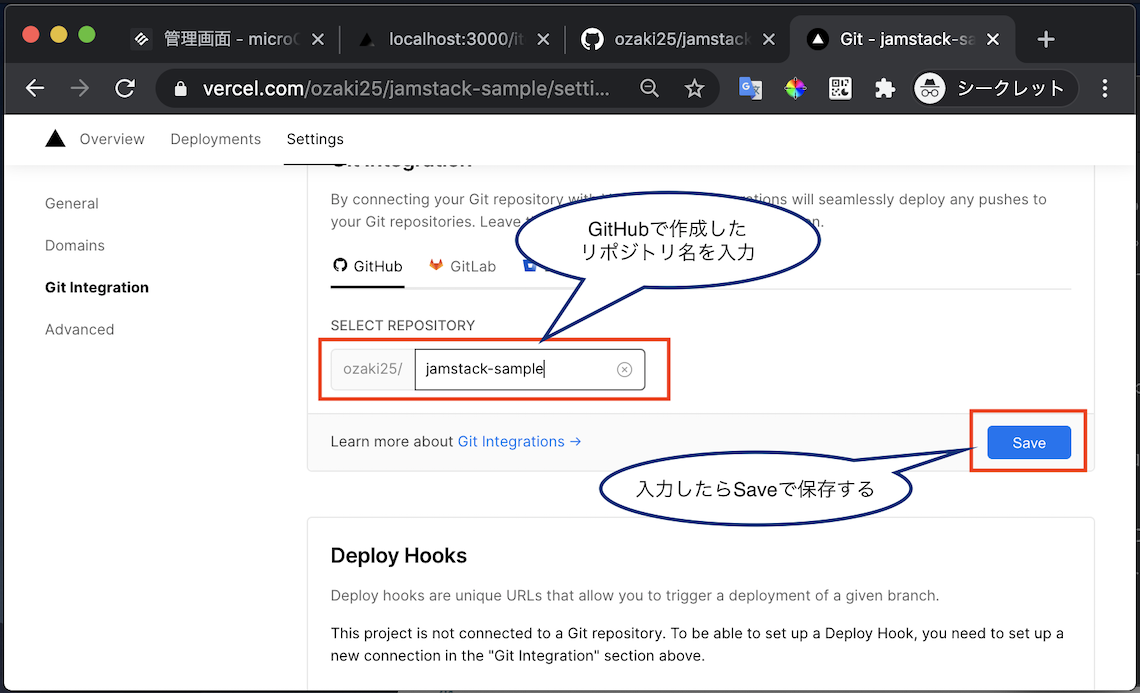
Task: Click the ozaki25/ prefix text
Action: (x=373, y=369)
